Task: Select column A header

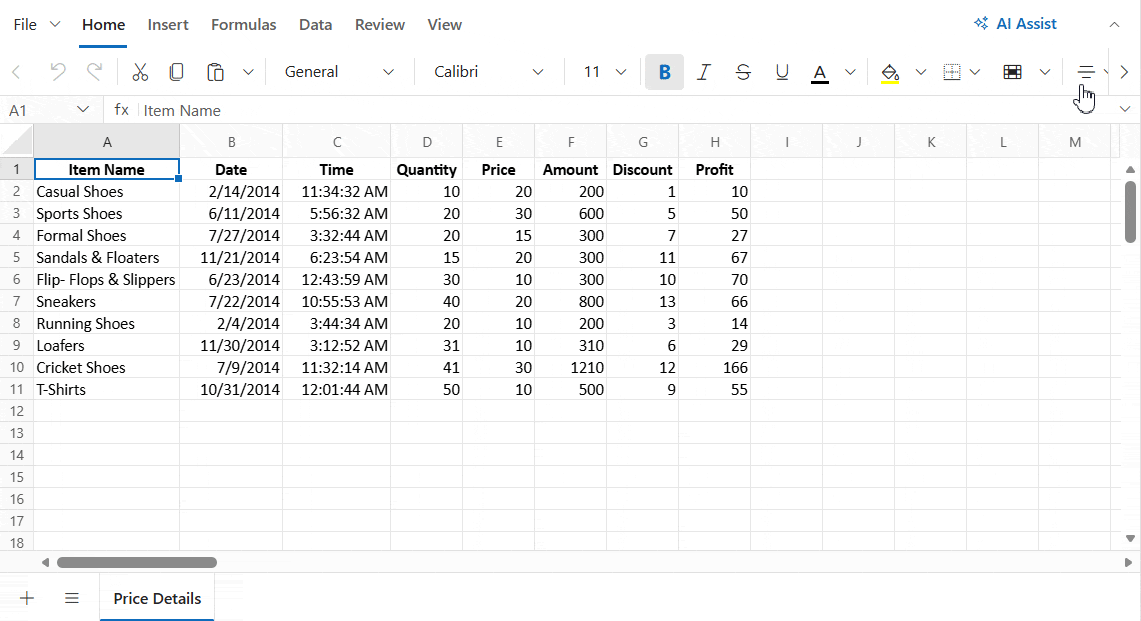Action: (x=107, y=141)
